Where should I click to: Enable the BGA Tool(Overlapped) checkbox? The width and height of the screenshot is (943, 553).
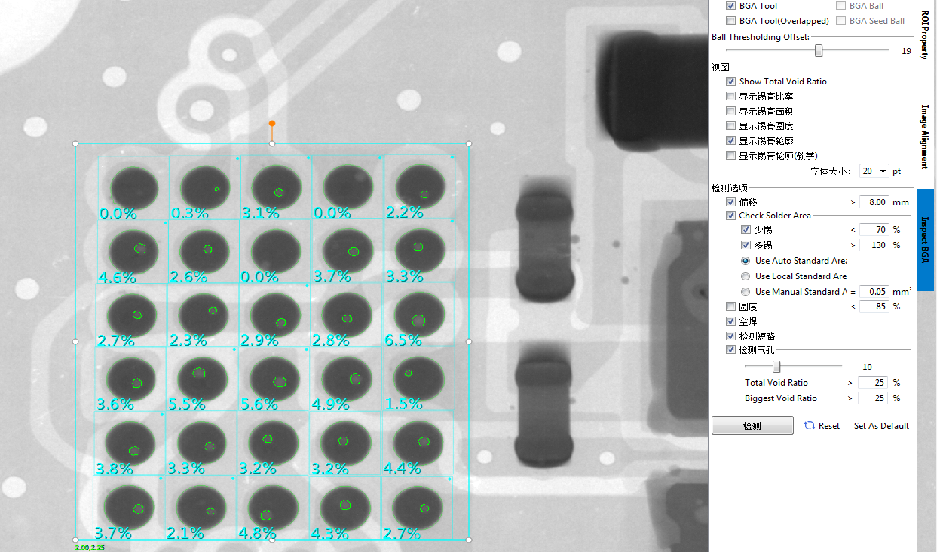pyautogui.click(x=731, y=20)
